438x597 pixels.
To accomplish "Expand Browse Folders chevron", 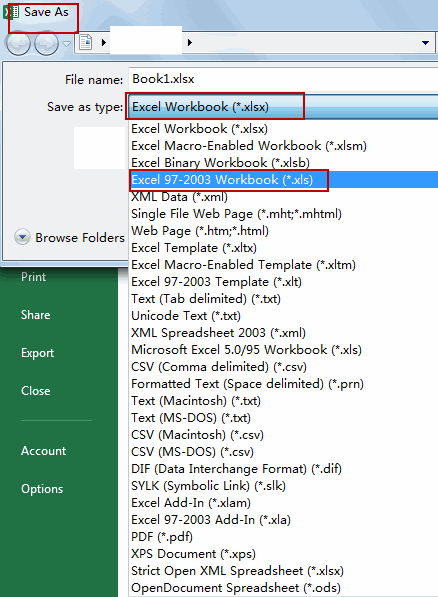I will pyautogui.click(x=22, y=237).
